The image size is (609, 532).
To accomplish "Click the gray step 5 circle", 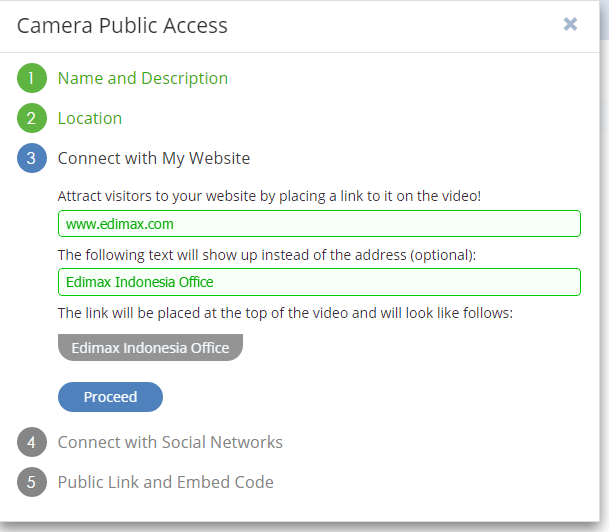I will 32,482.
